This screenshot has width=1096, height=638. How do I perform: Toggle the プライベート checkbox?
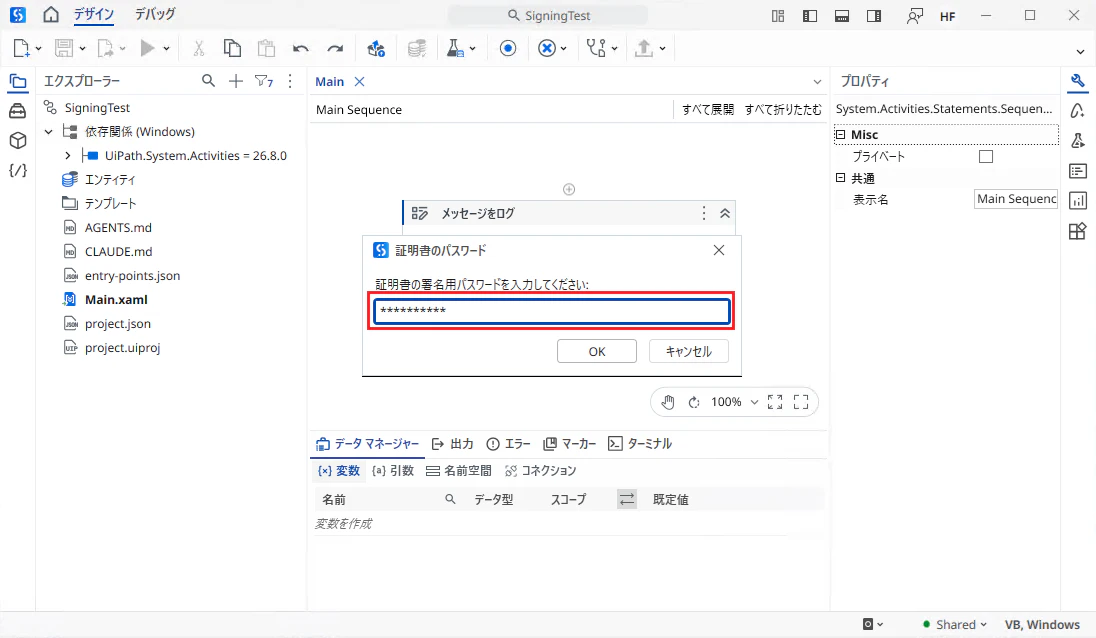(986, 157)
